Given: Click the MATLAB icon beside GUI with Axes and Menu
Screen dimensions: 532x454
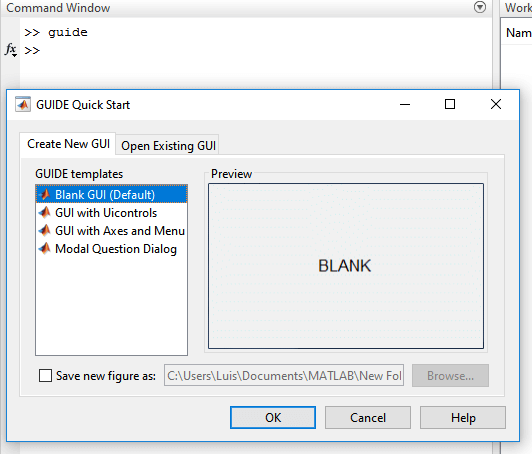Looking at the screenshot, I should click(45, 230).
